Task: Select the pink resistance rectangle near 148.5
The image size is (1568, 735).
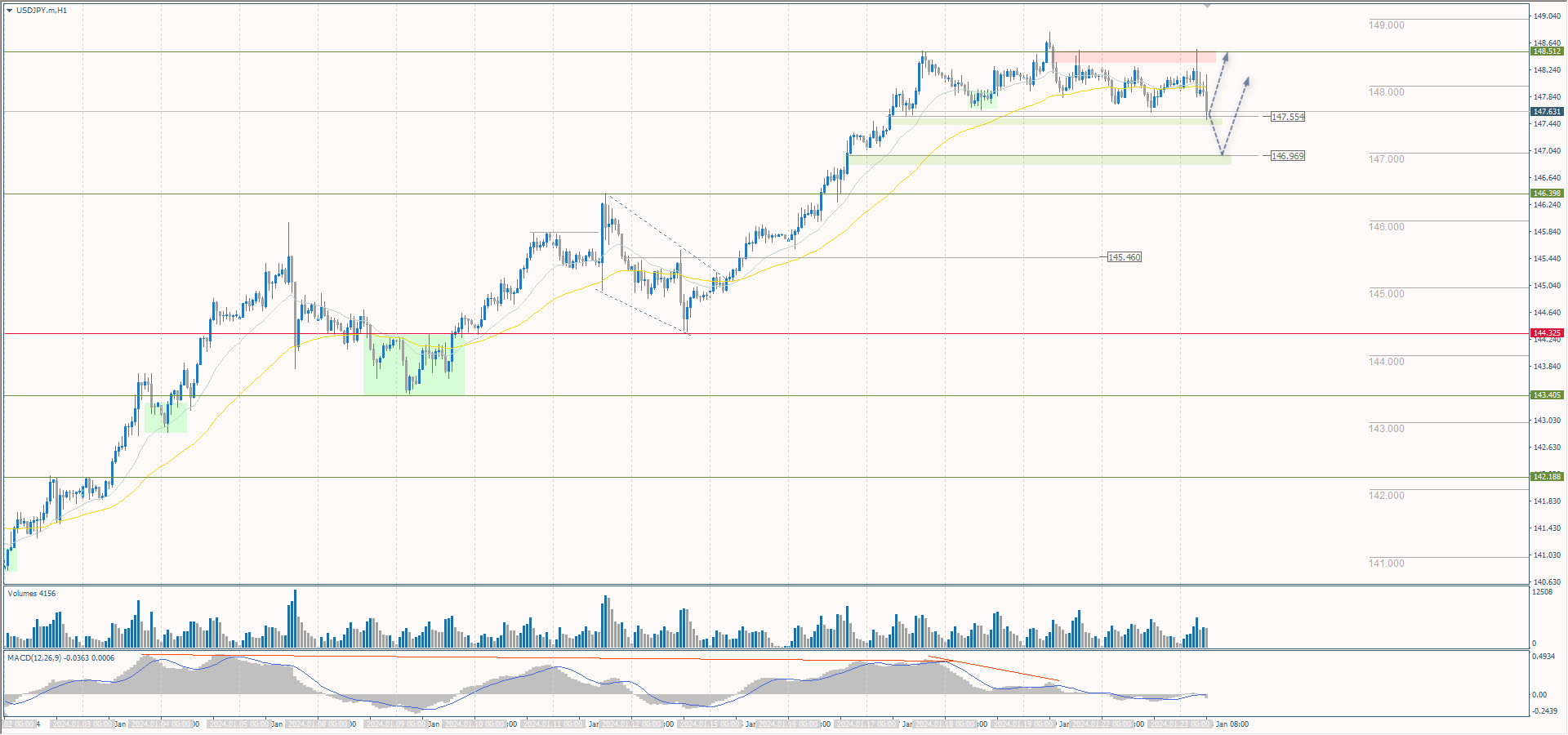Action: [1134, 57]
